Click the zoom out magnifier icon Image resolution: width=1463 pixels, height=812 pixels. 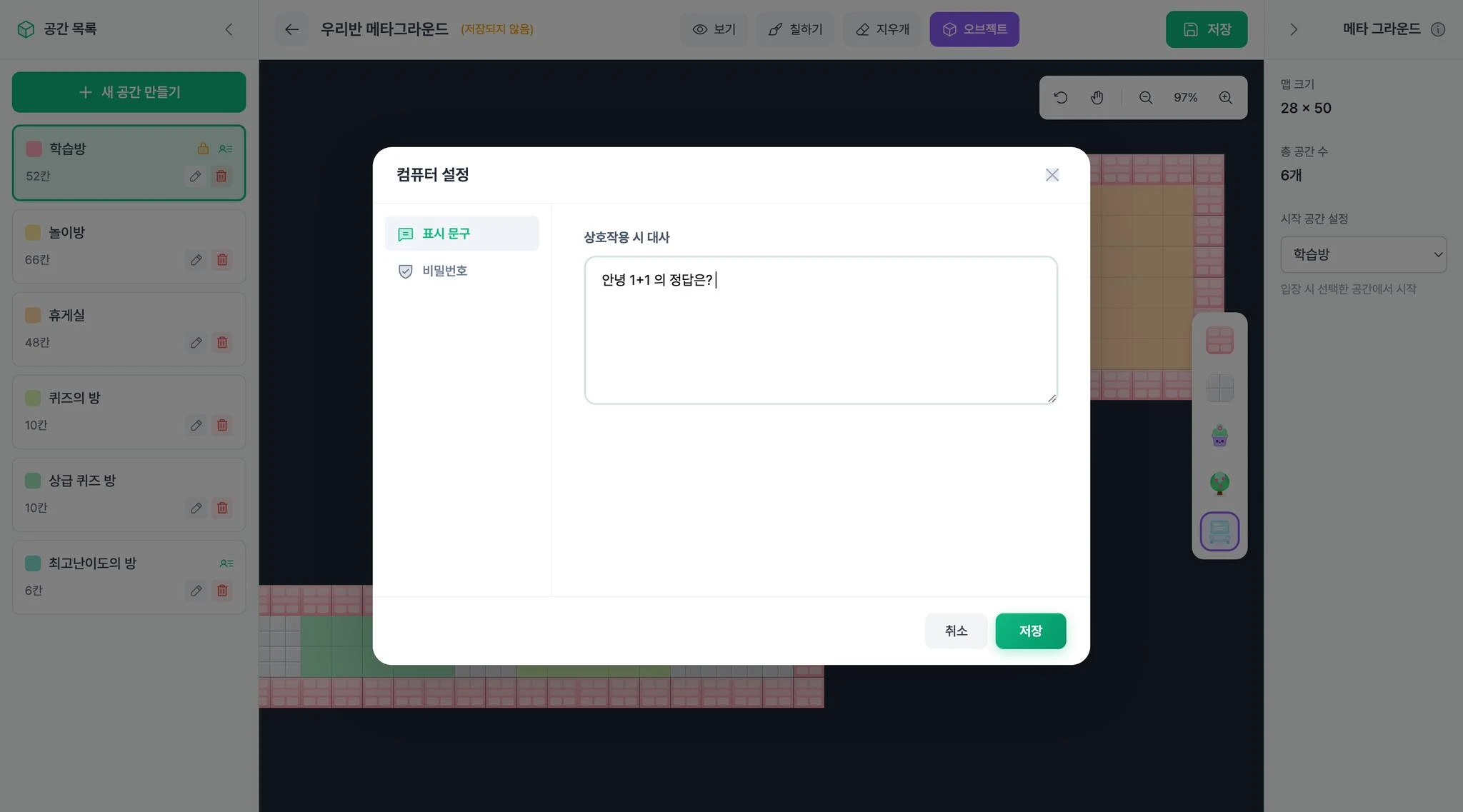click(x=1145, y=98)
